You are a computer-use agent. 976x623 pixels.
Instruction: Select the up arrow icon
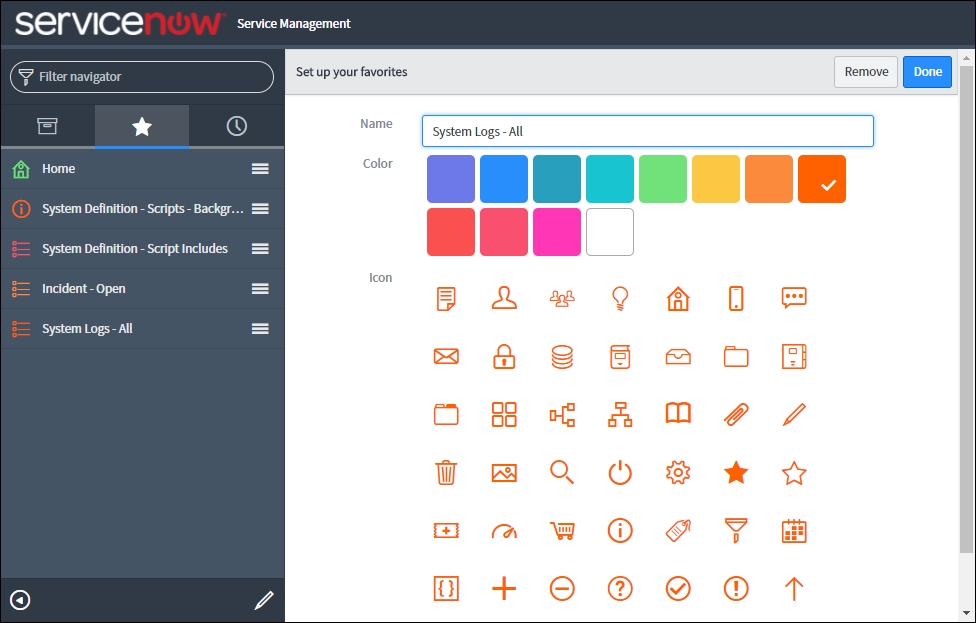[x=794, y=588]
